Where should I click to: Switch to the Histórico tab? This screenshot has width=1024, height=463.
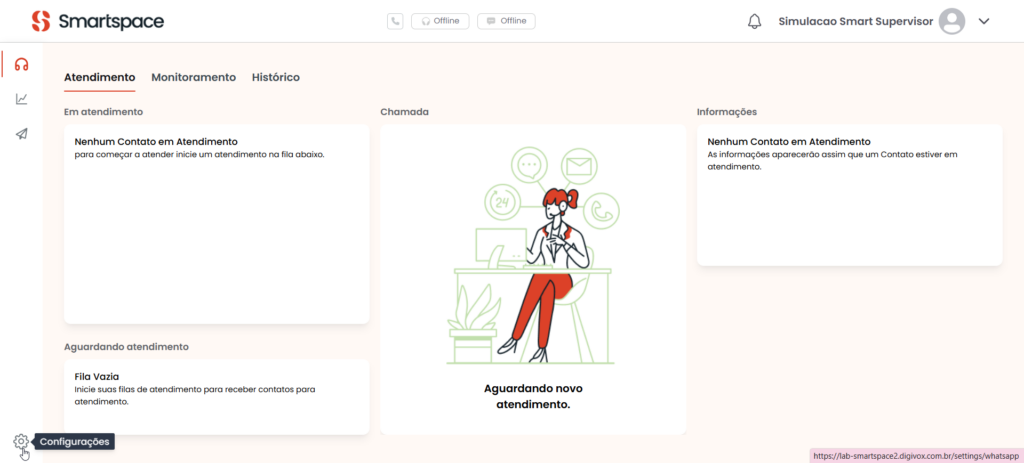tap(275, 77)
